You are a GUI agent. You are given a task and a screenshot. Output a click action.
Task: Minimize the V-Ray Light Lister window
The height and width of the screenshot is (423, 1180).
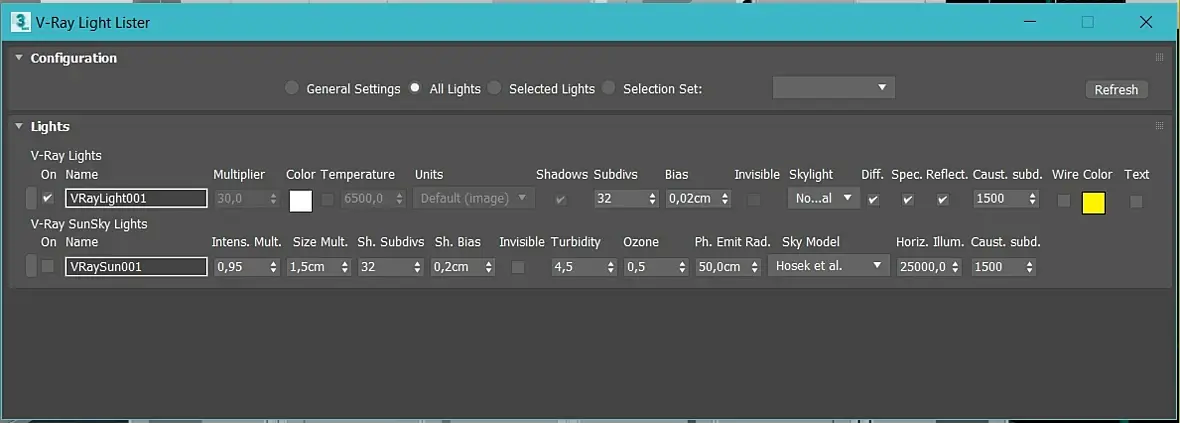[x=1029, y=23]
